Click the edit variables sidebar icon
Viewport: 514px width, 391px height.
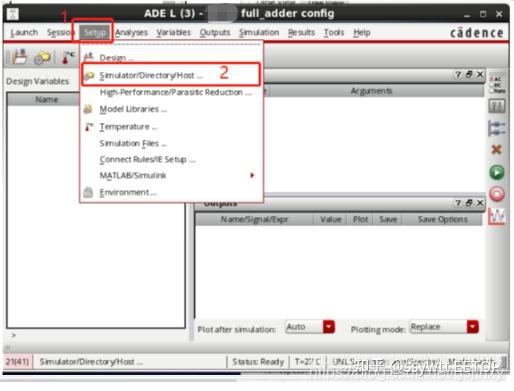pos(497,107)
